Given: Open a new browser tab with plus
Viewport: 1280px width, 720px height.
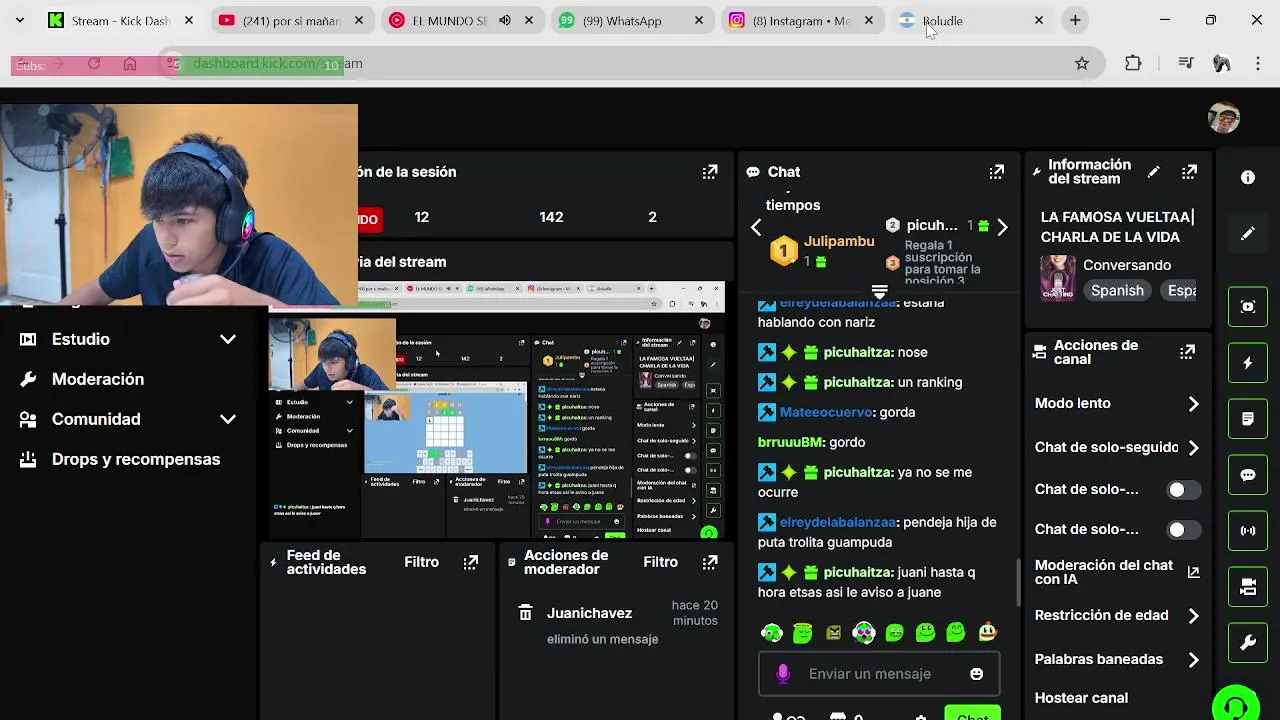Looking at the screenshot, I should [1075, 20].
